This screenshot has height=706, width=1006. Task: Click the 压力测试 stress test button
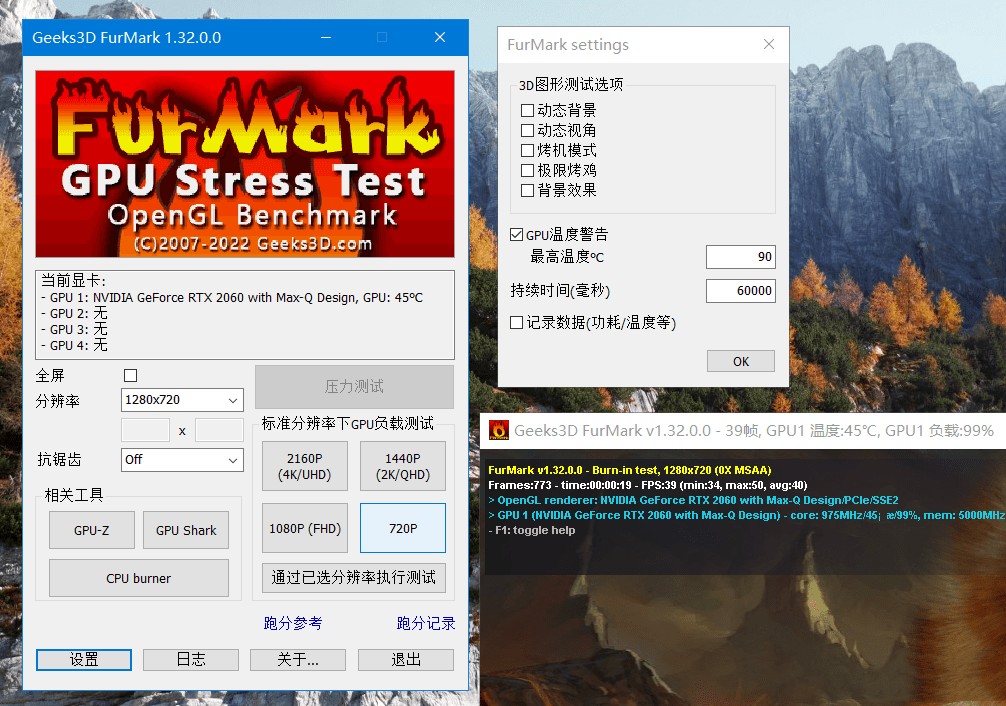tap(354, 386)
